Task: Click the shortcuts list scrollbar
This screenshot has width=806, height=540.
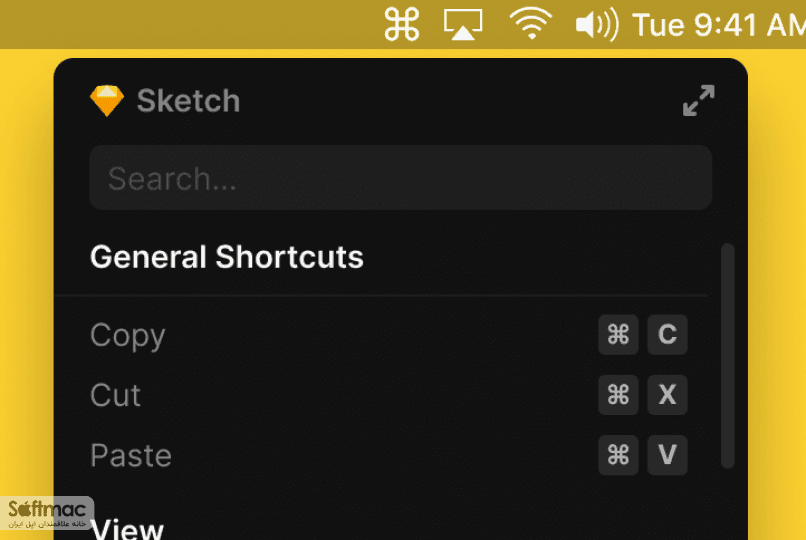Action: [x=727, y=356]
